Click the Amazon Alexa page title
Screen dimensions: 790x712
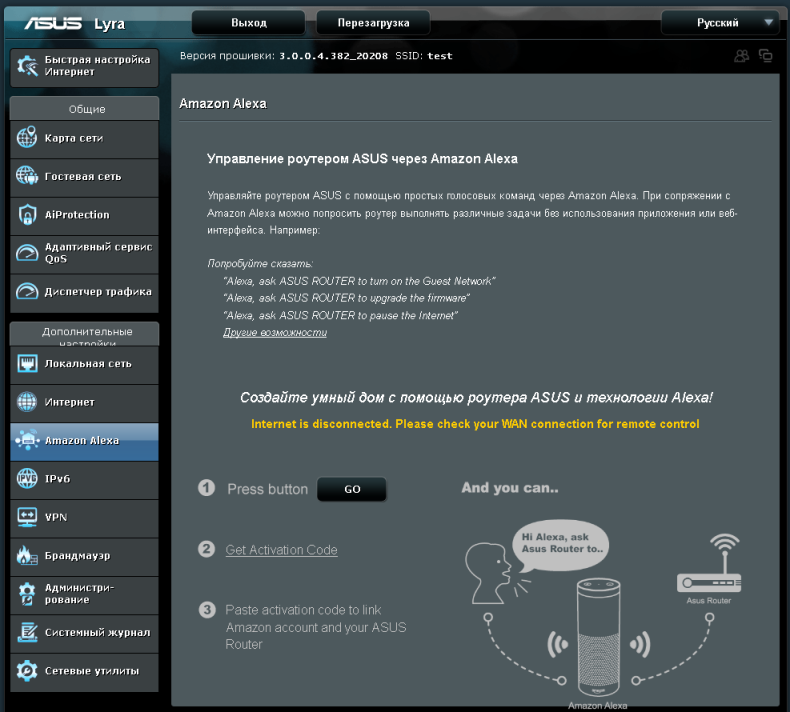point(223,103)
